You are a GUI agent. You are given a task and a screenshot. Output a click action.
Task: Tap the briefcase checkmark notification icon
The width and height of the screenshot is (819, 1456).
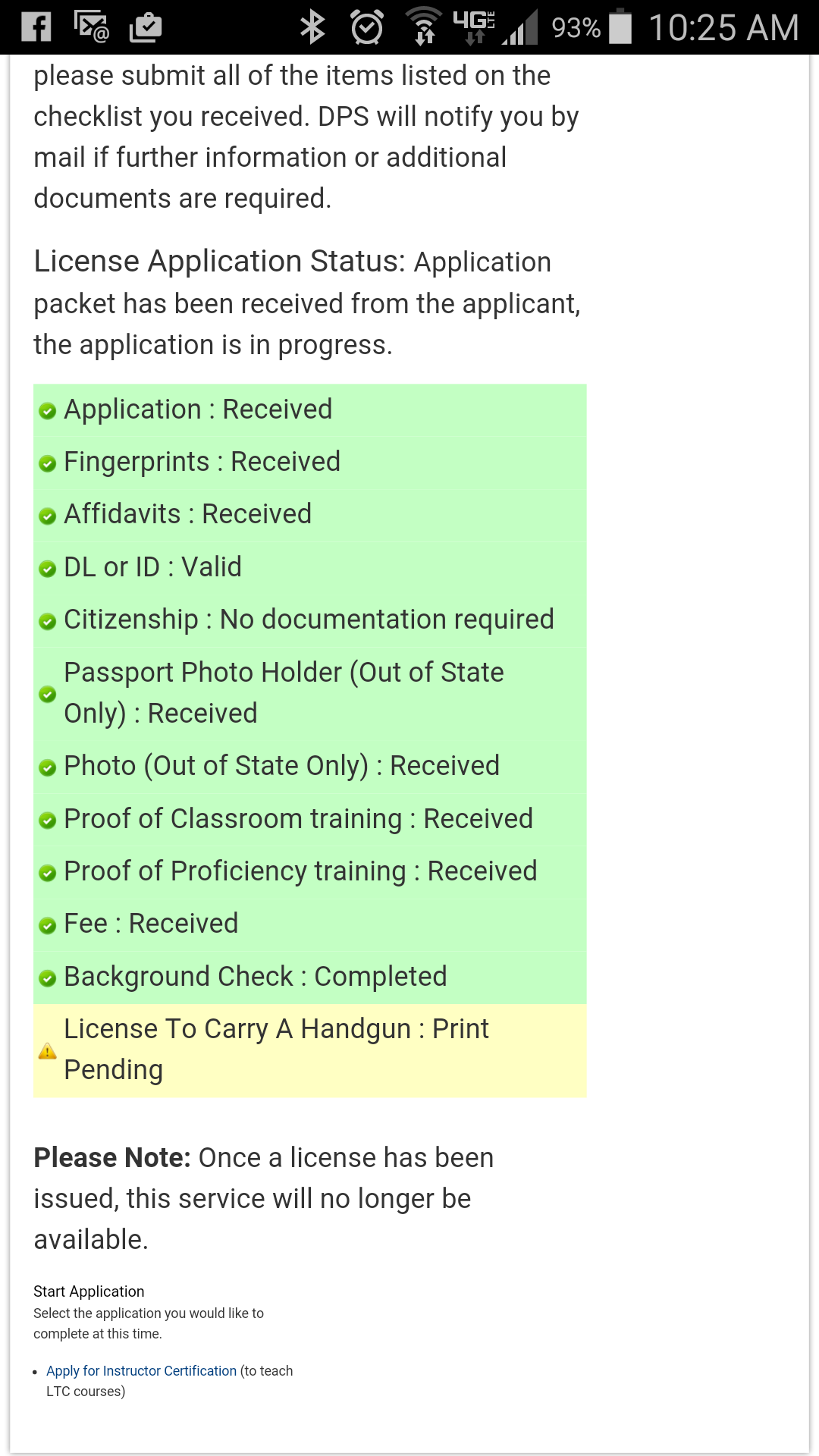(146, 27)
